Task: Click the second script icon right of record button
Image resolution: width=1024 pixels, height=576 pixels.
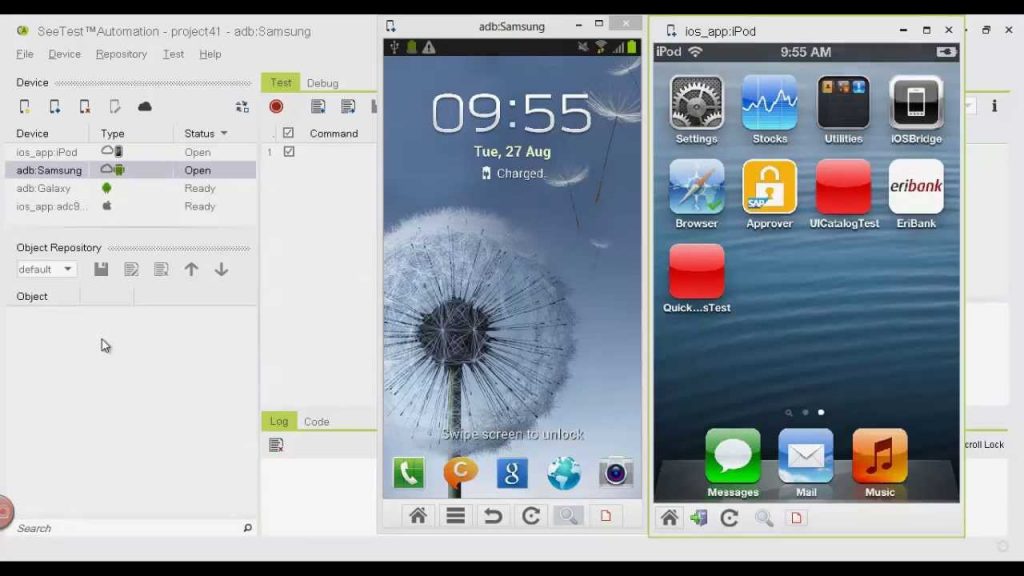Action: [348, 106]
